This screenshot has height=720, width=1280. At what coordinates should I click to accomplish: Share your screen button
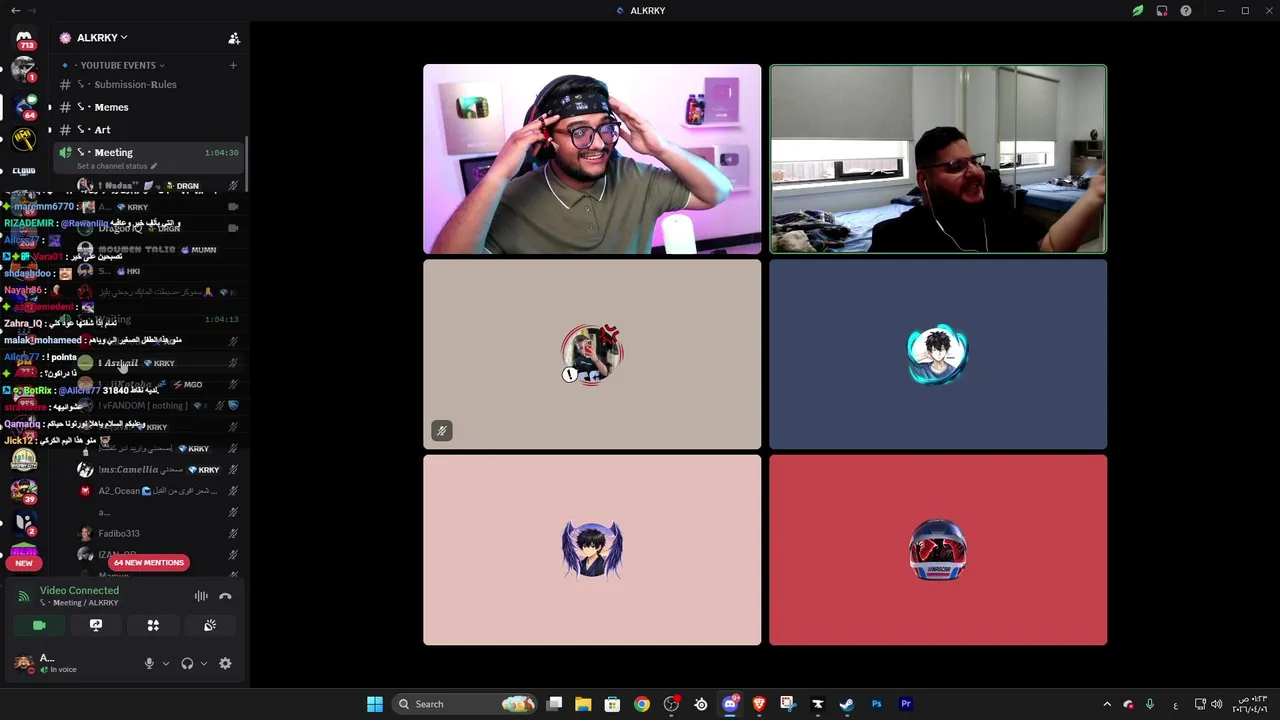96,625
